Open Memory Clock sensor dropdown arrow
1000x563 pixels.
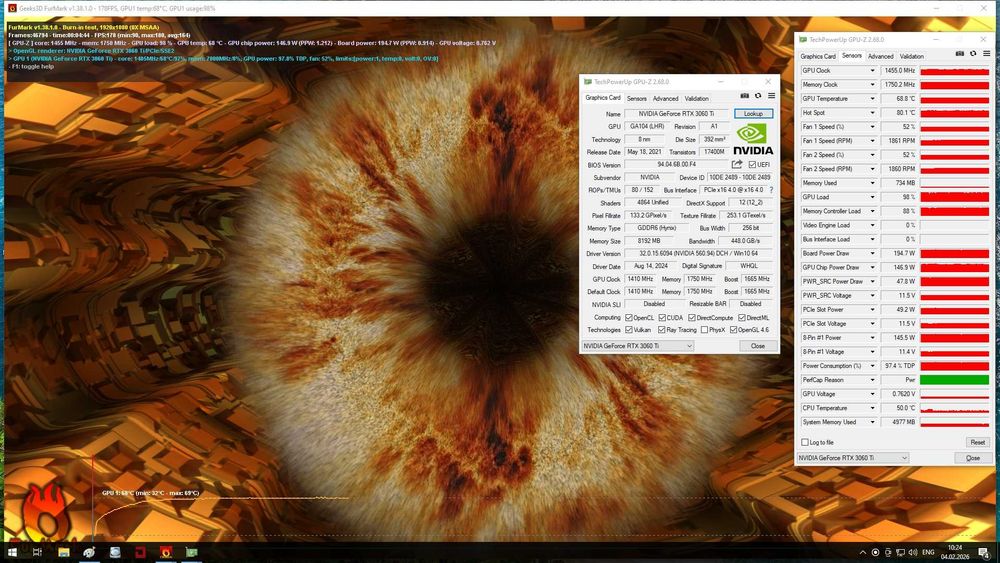pyautogui.click(x=872, y=85)
